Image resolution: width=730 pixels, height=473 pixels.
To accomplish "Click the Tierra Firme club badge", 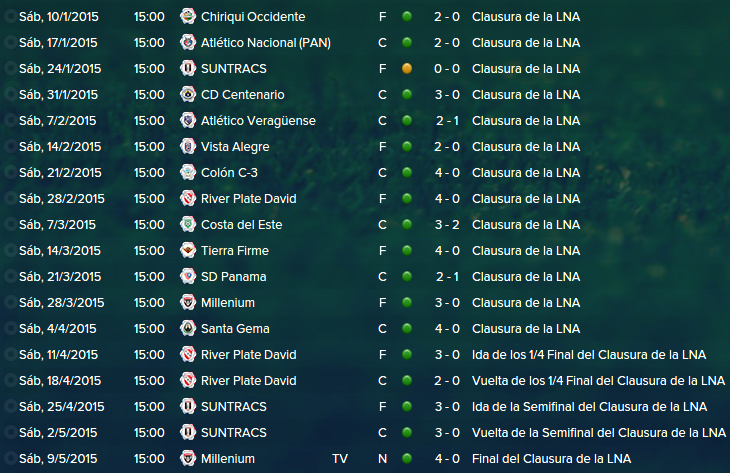I will [188, 251].
